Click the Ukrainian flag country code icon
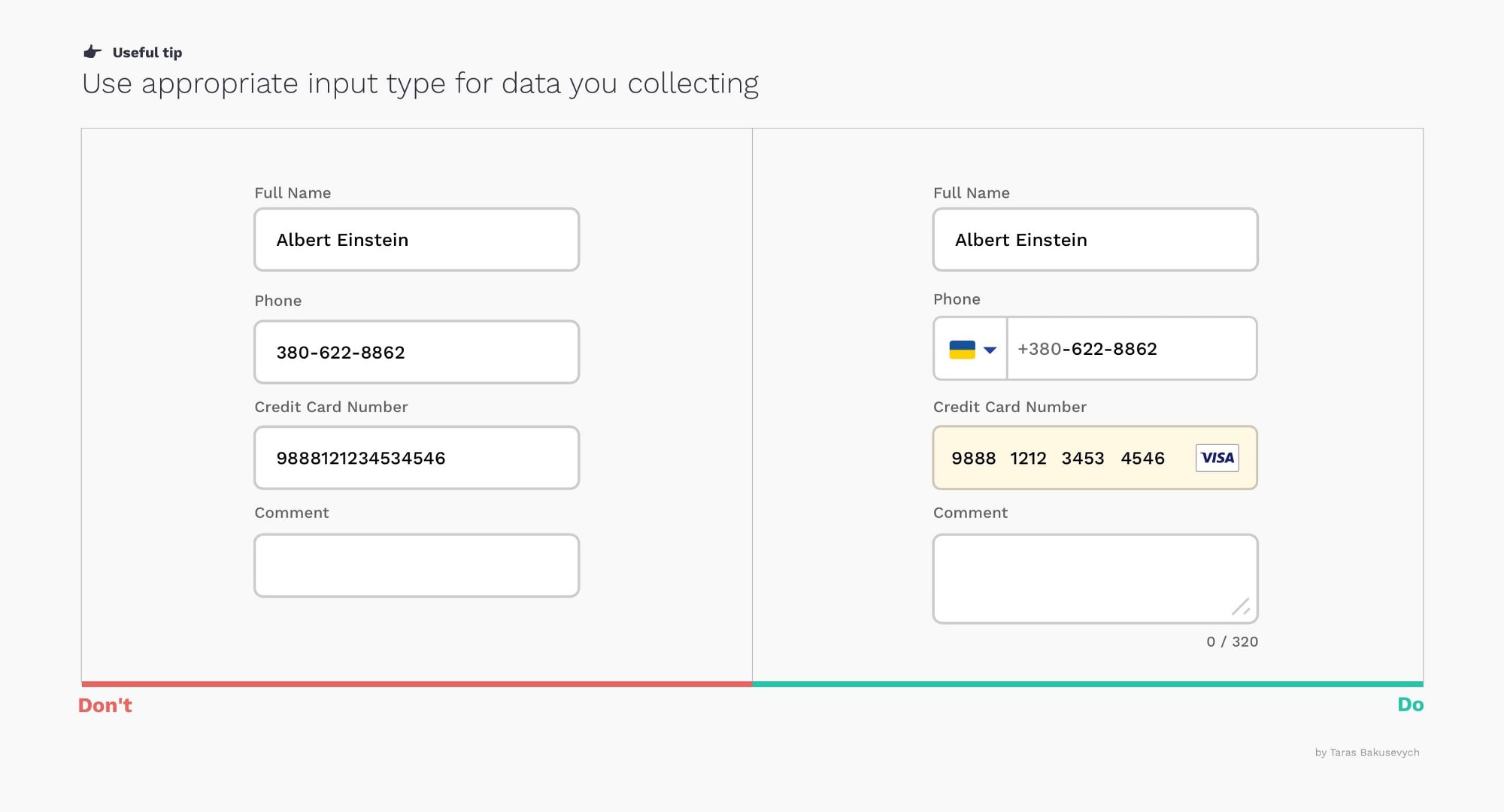The image size is (1504, 812). click(x=962, y=347)
